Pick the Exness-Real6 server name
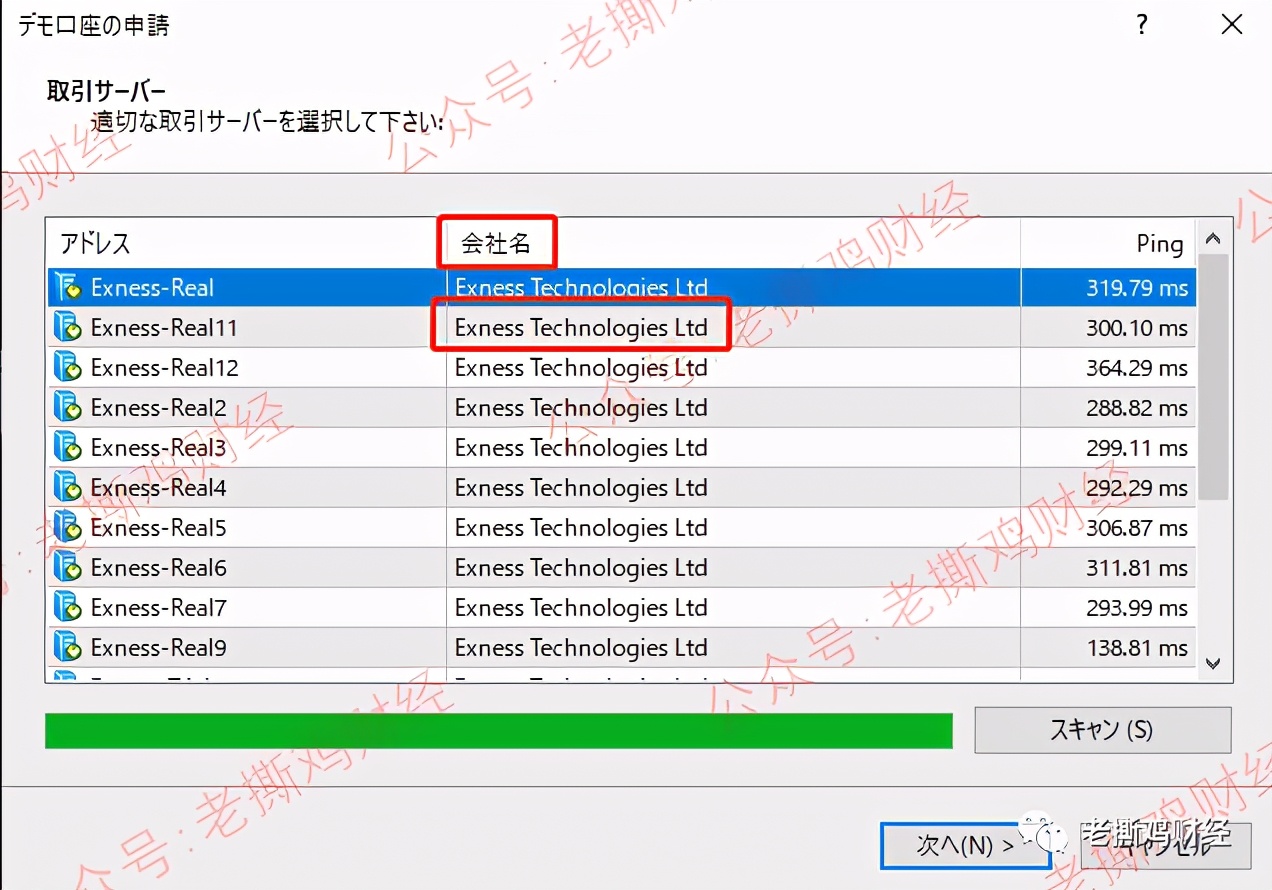1272x890 pixels. 159,568
